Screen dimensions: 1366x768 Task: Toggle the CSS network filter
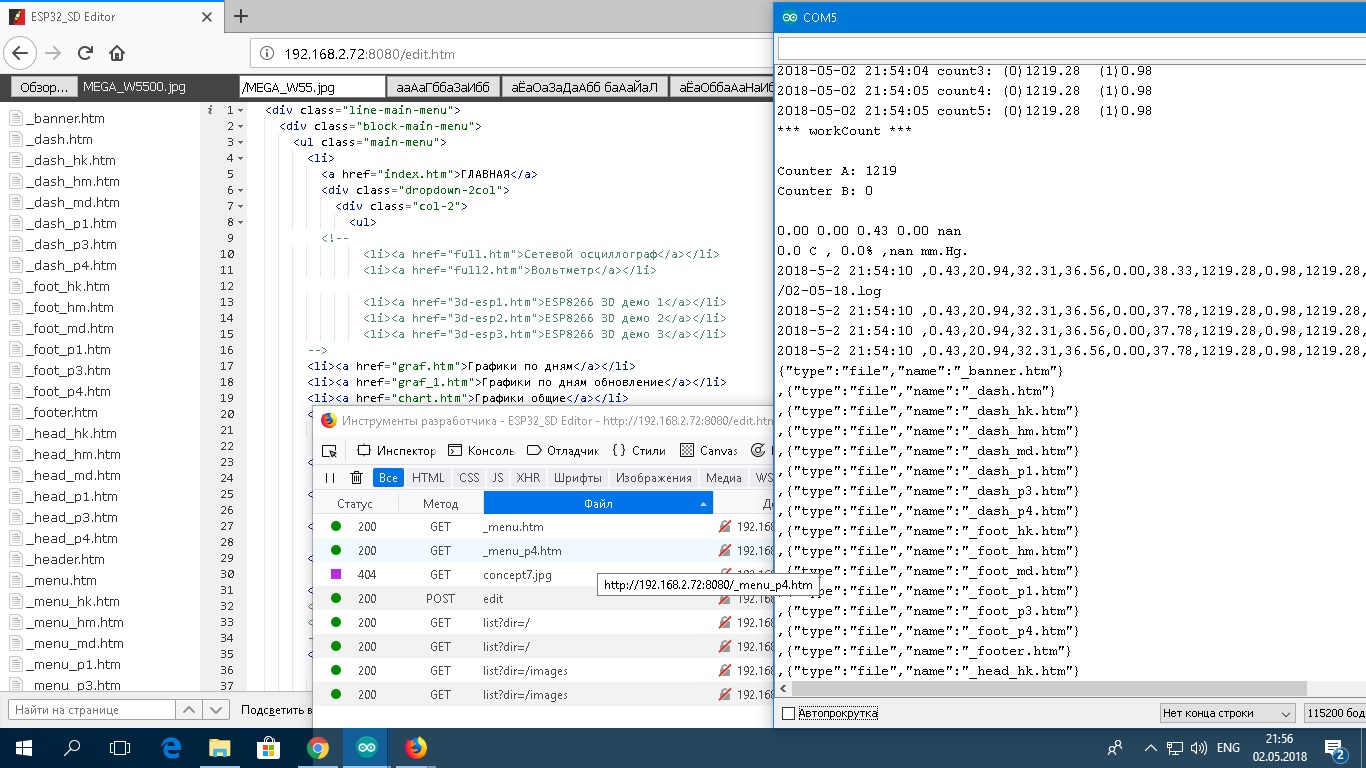469,478
